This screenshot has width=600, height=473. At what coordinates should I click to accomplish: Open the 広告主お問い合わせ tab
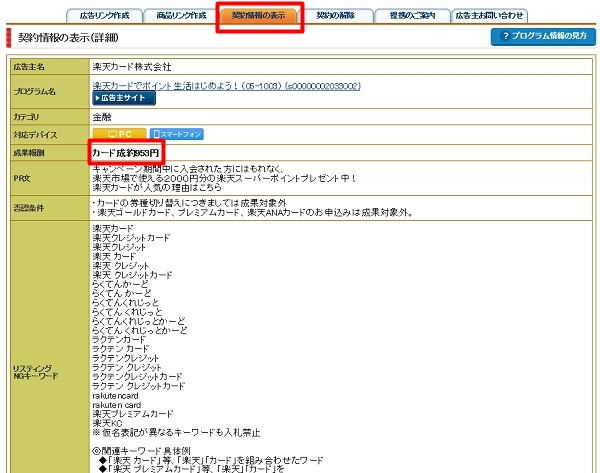(490, 16)
